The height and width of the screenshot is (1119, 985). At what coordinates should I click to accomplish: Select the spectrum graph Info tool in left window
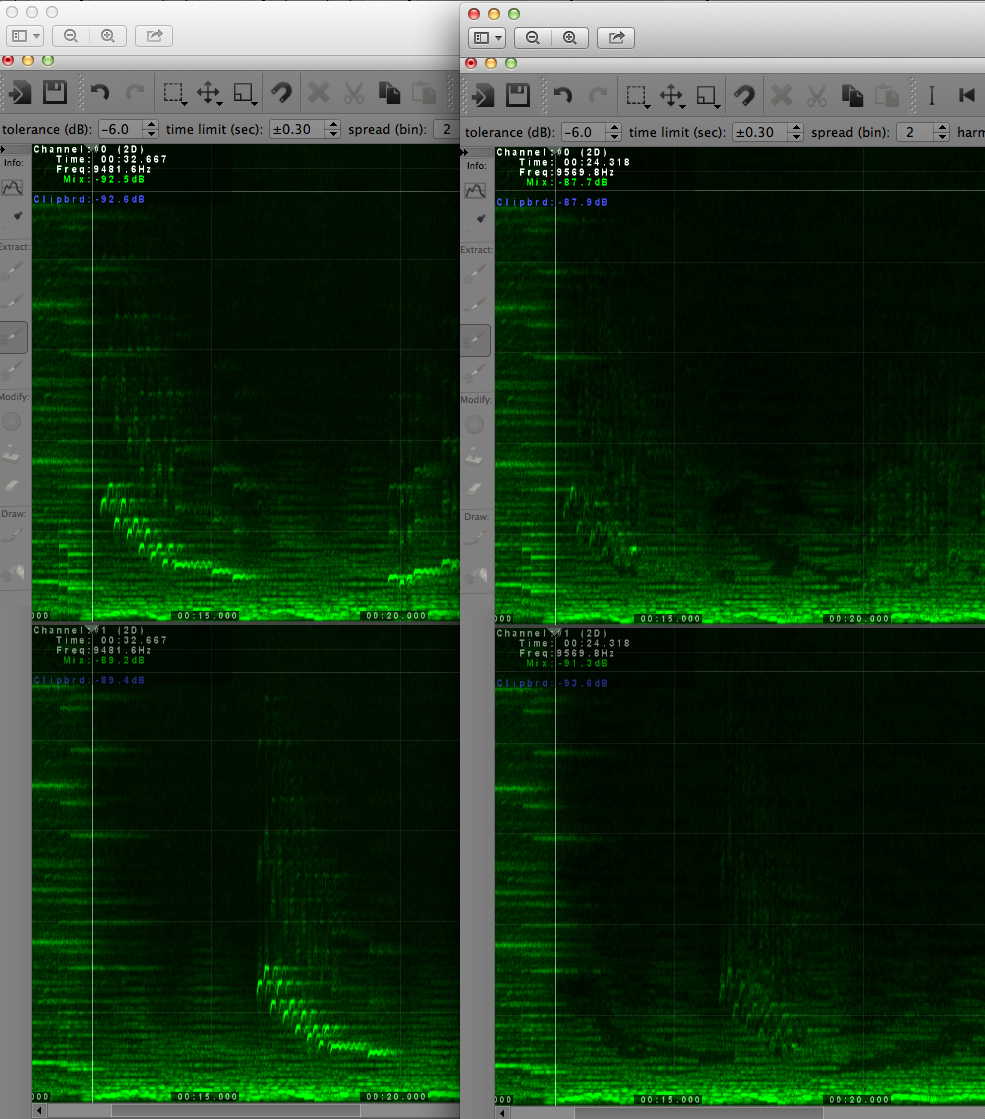pyautogui.click(x=13, y=188)
